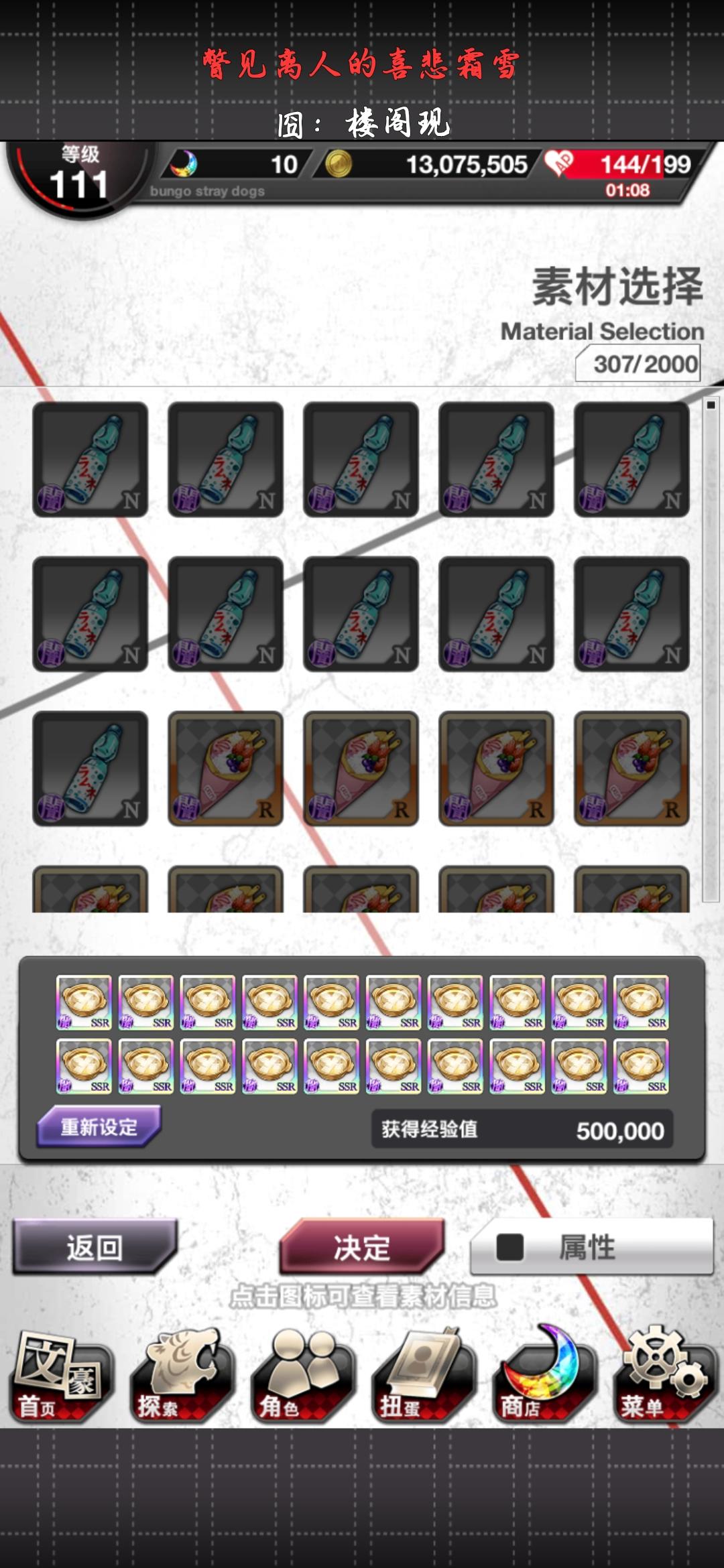
Task: Remove the first selected SSR hotpot item
Action: pos(84,1002)
